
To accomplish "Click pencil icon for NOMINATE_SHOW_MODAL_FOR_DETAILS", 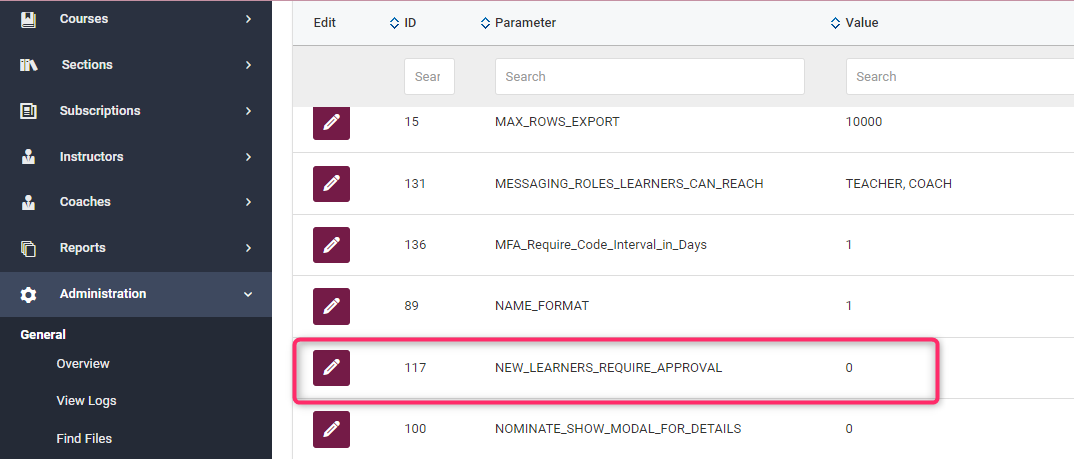I will (x=331, y=429).
